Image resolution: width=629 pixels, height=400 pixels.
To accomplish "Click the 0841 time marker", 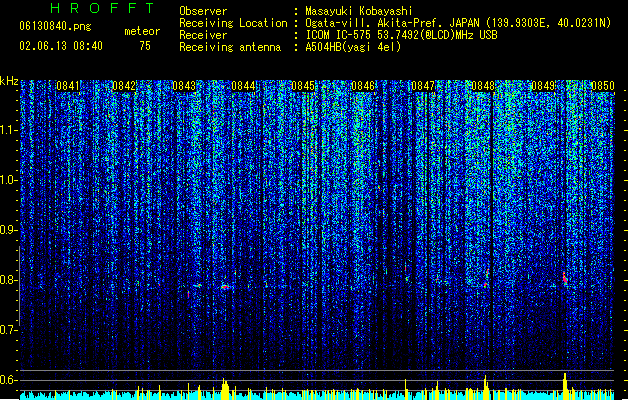I will pos(68,86).
